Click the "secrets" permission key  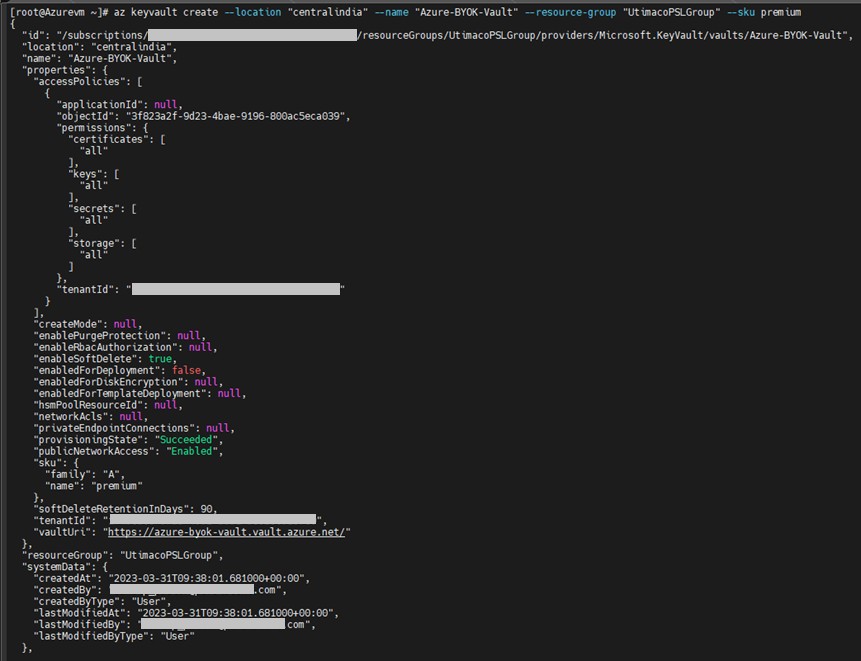click(97, 209)
